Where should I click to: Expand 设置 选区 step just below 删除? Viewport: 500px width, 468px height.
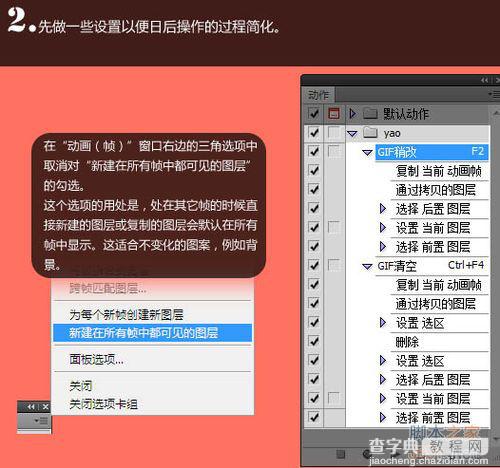coord(383,360)
